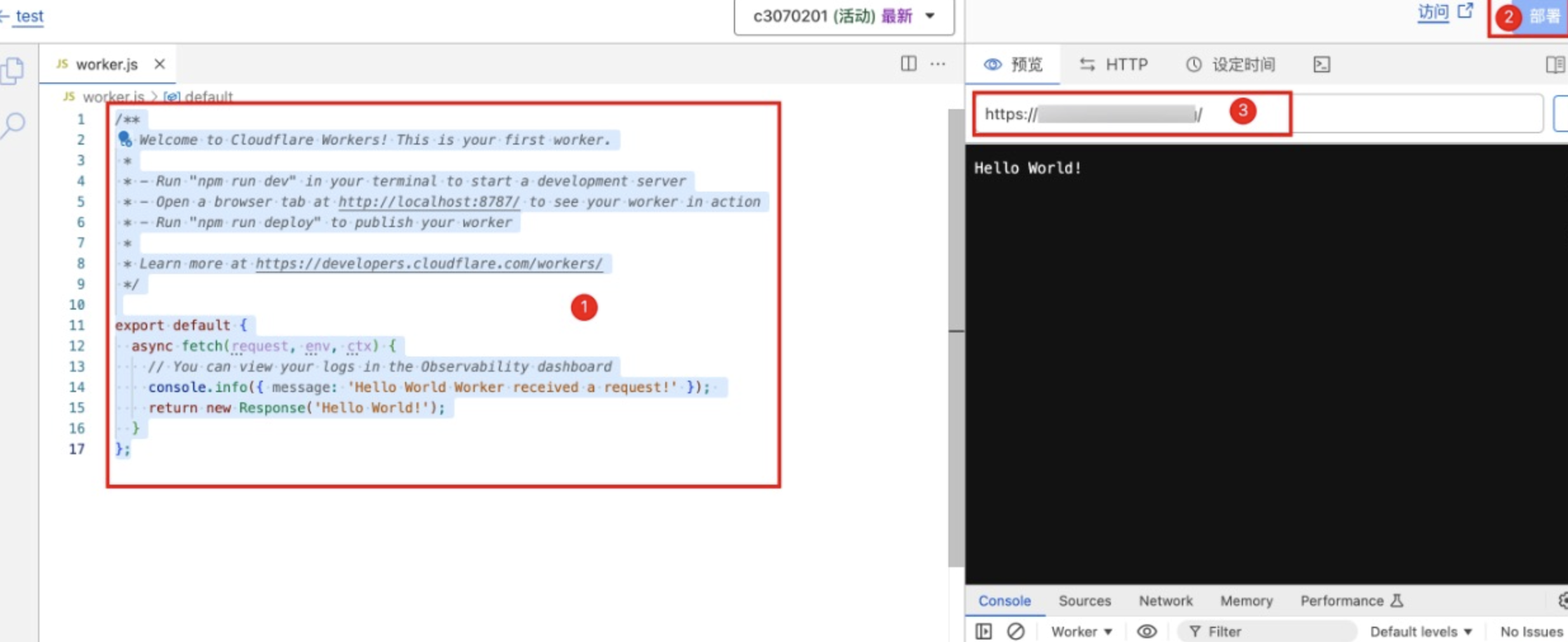This screenshot has width=1568, height=642.
Task: Click the No Issues indicator
Action: pos(1531,632)
